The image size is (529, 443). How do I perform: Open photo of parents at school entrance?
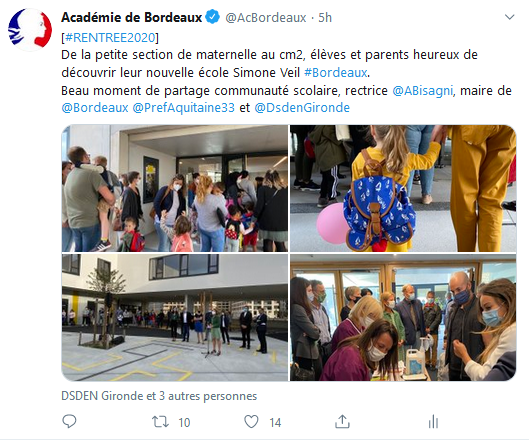pos(175,188)
